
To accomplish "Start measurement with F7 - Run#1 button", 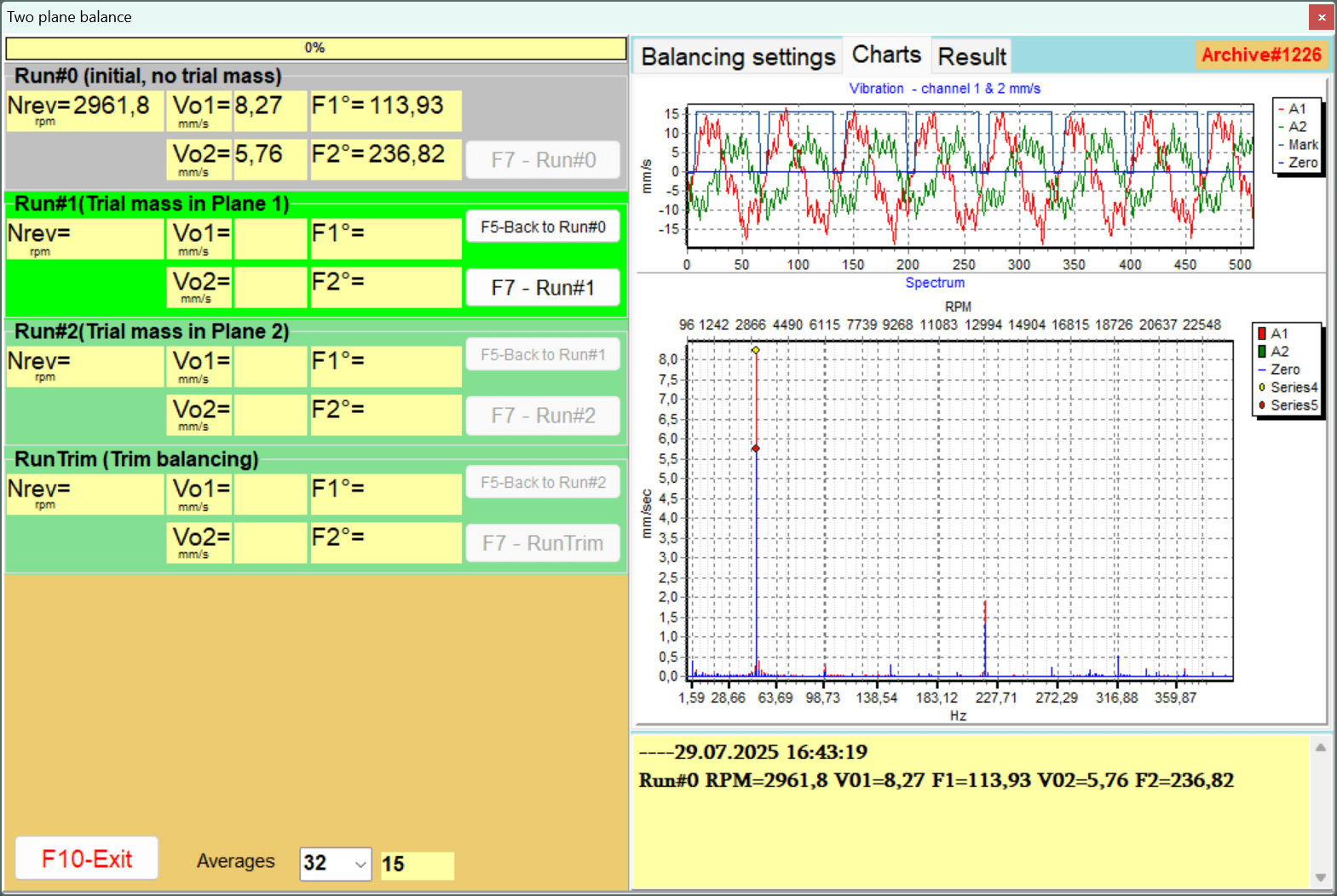I will pyautogui.click(x=543, y=288).
